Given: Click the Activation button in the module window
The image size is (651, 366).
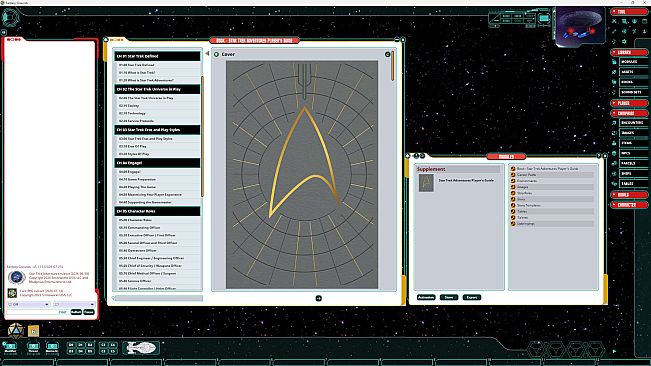Looking at the screenshot, I should (x=426, y=298).
